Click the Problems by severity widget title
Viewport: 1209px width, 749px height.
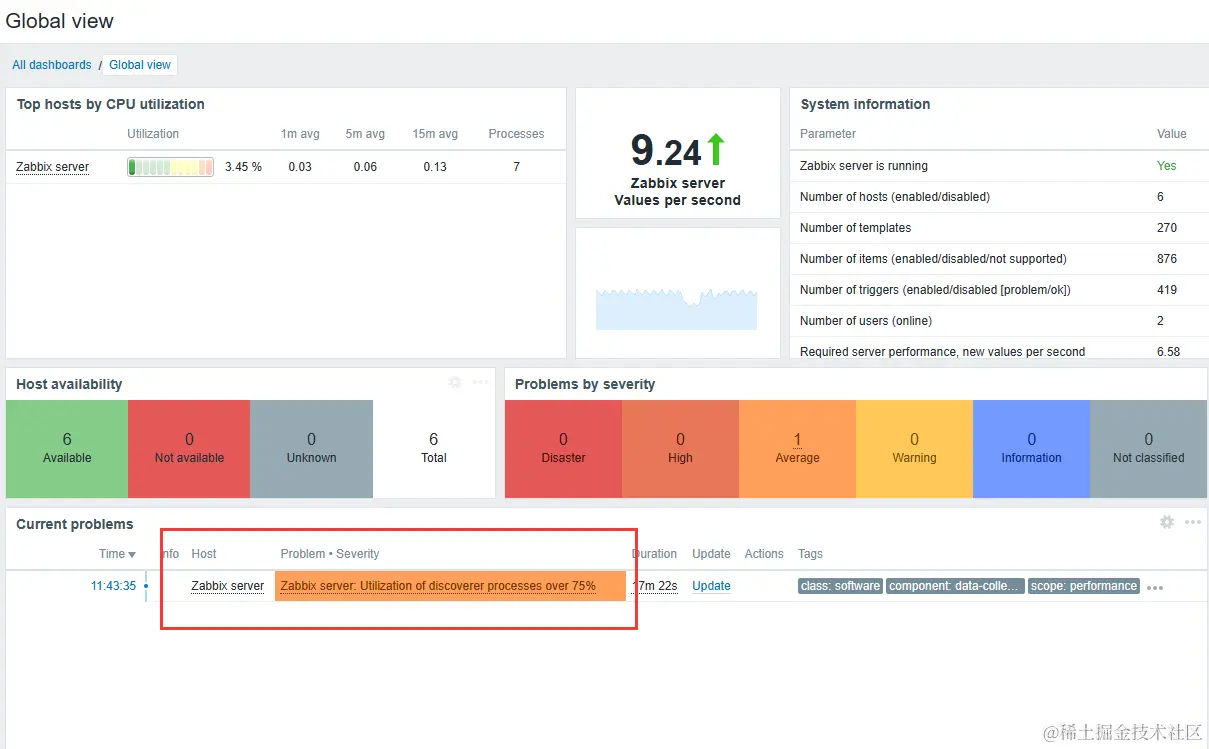tap(585, 384)
